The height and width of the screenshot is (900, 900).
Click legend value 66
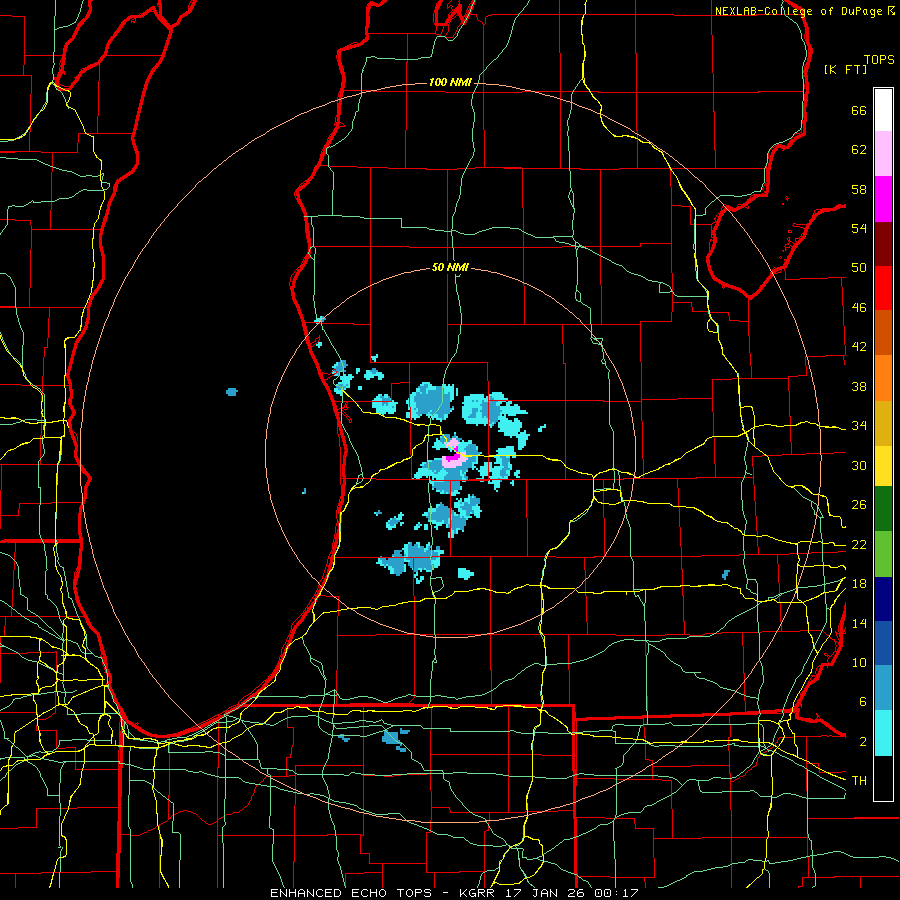click(x=859, y=110)
